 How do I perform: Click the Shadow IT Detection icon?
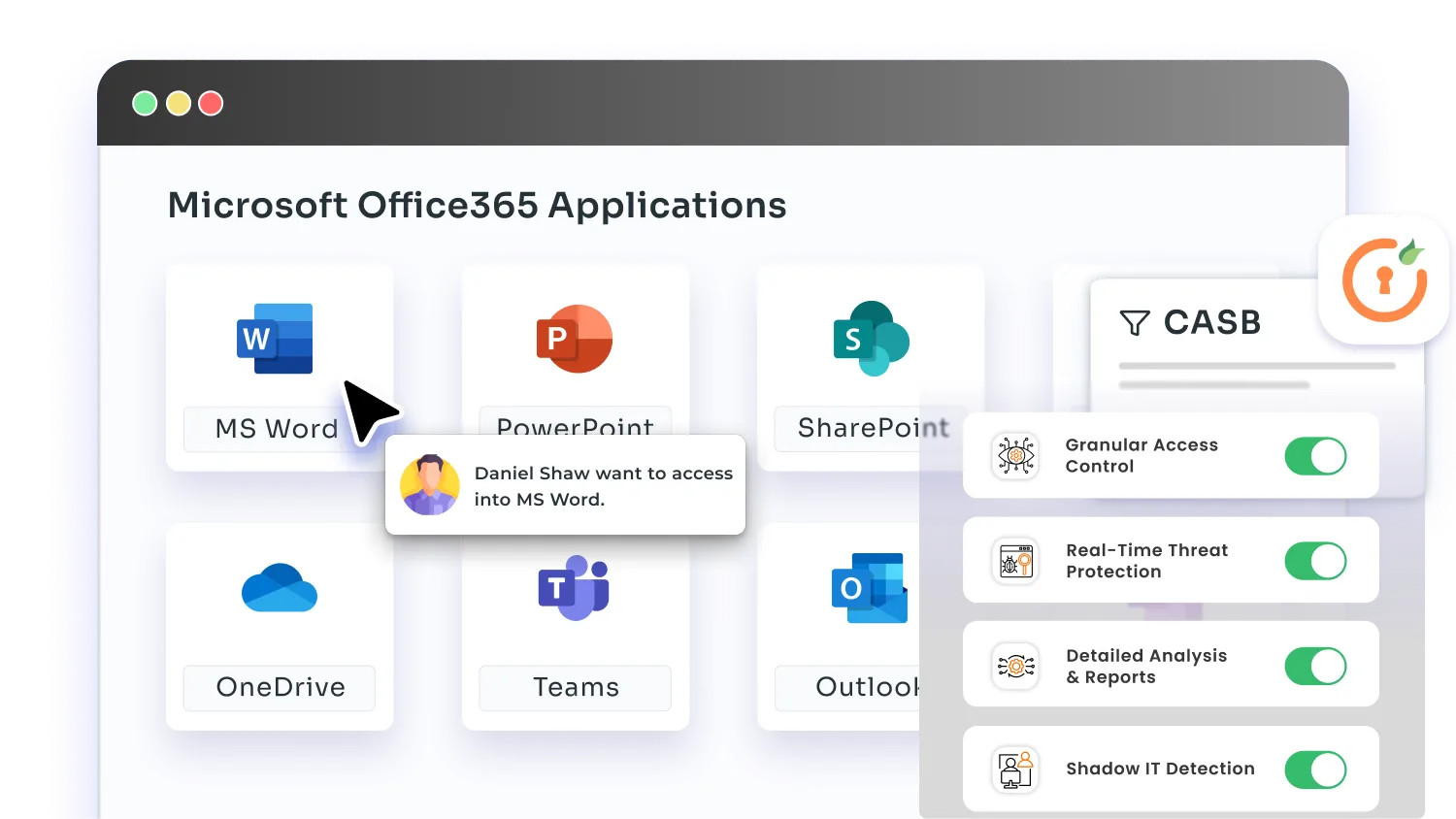click(x=1016, y=770)
